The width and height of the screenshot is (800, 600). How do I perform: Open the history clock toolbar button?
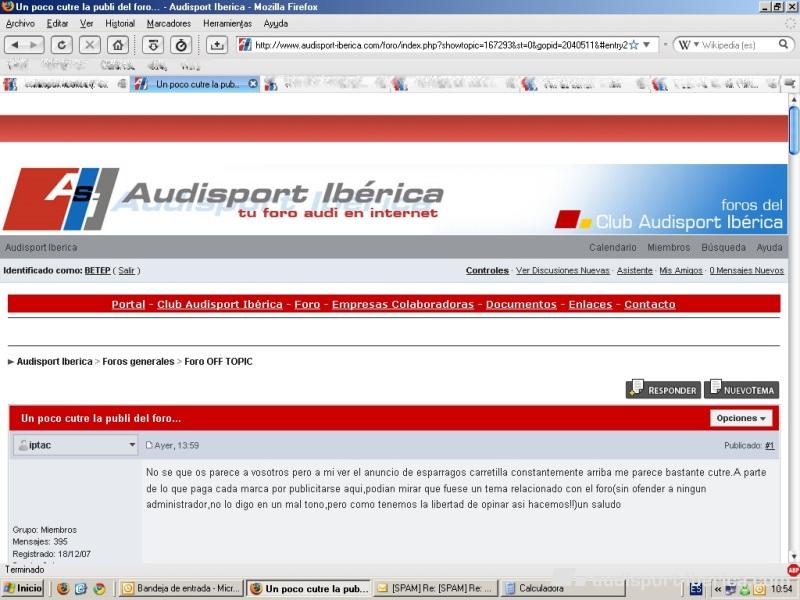pyautogui.click(x=181, y=45)
